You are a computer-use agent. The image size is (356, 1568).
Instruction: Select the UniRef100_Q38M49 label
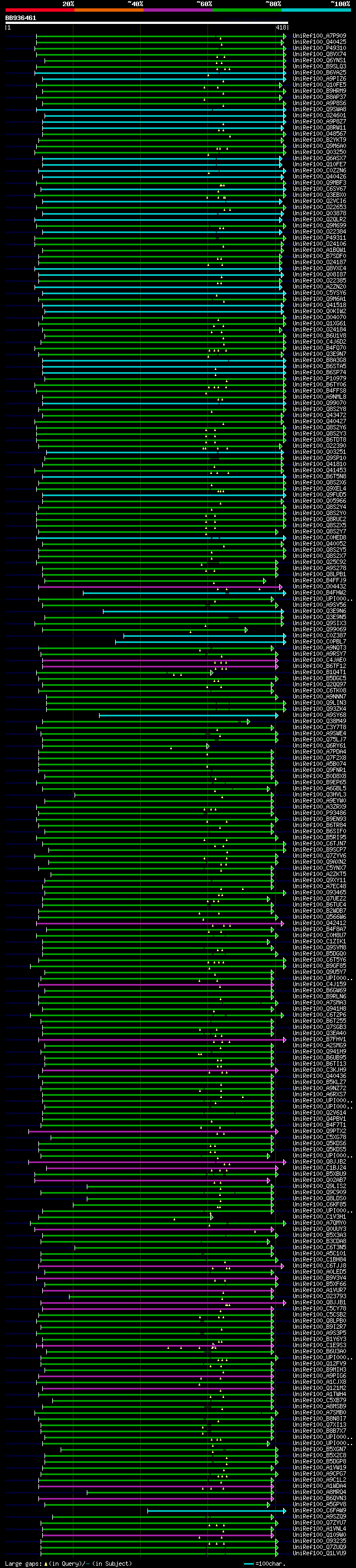tap(319, 721)
